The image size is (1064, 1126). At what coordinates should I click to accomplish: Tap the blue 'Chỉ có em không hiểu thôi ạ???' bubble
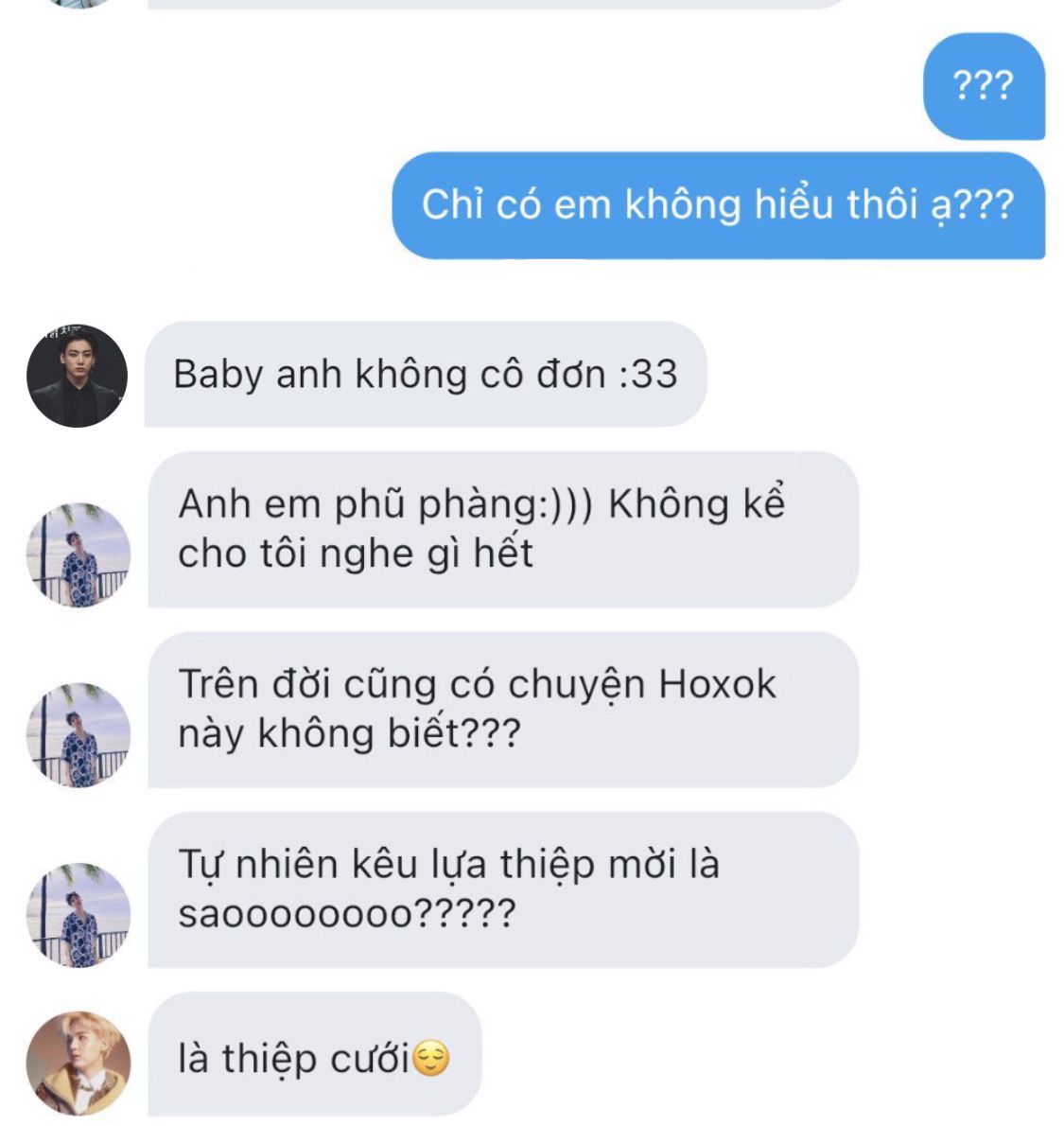(x=718, y=205)
